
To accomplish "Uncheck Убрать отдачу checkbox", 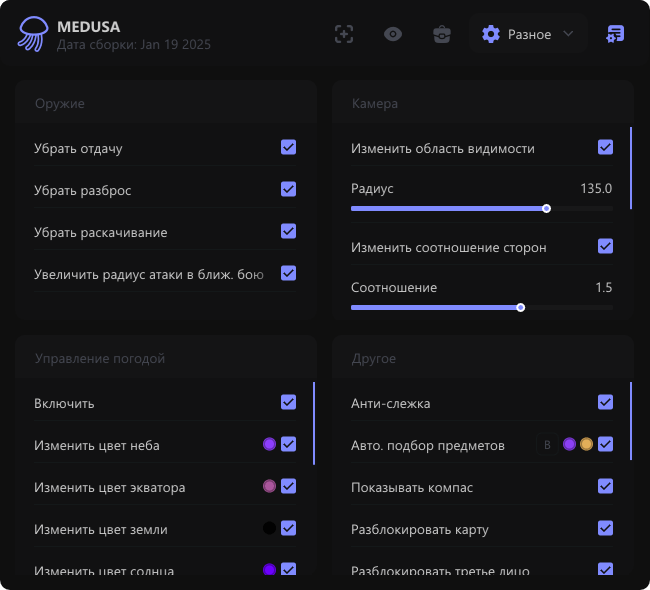I will coord(288,148).
